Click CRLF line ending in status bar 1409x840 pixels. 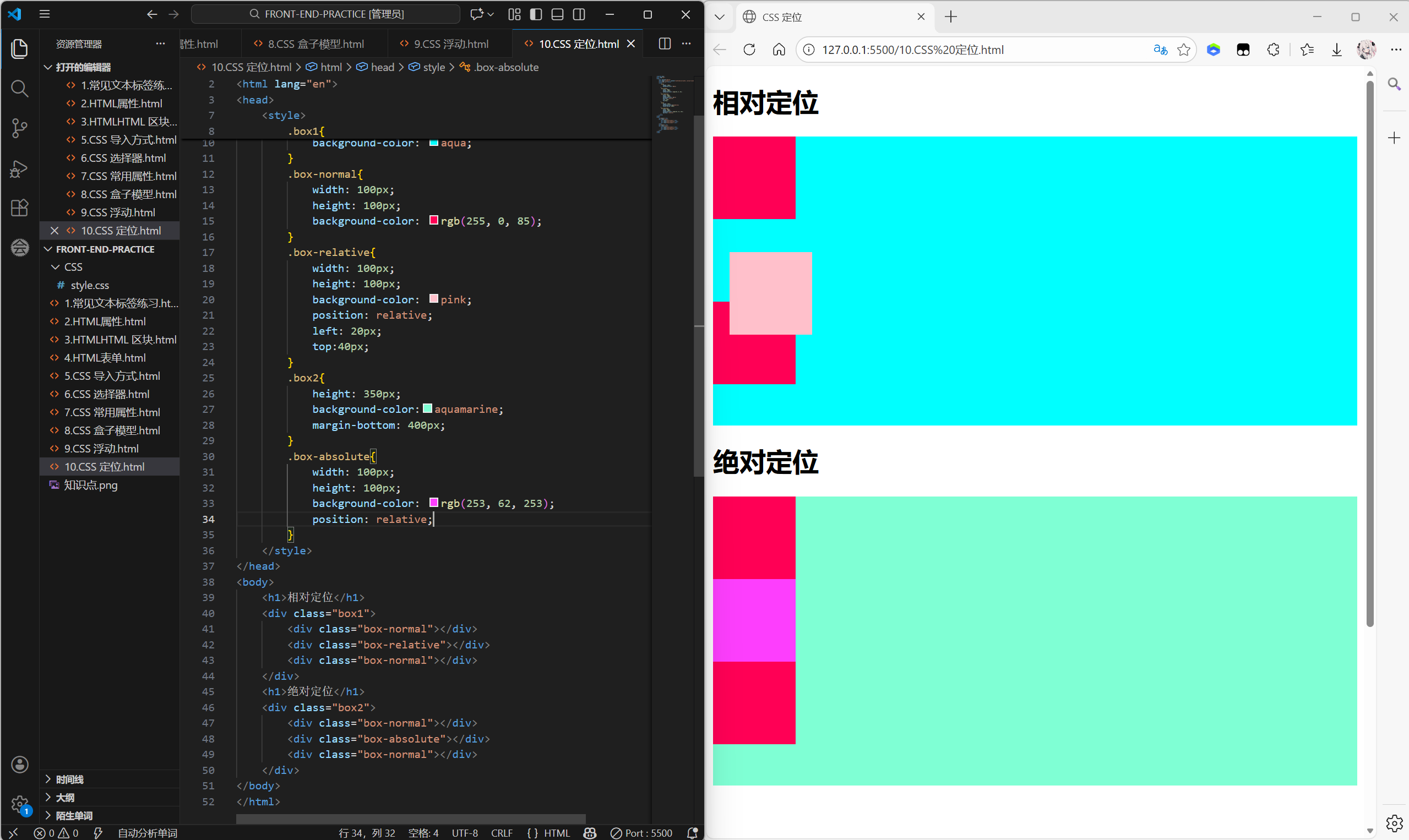tap(502, 833)
